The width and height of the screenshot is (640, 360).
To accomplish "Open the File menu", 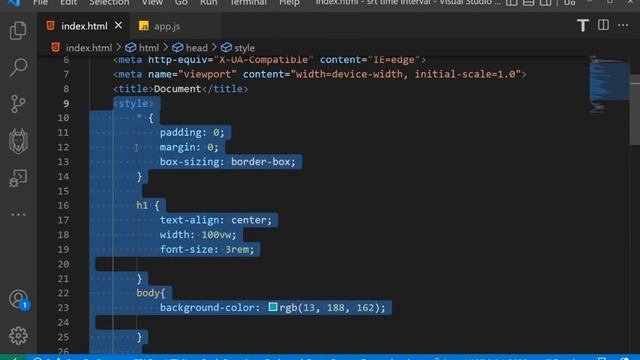I will pyautogui.click(x=40, y=2).
